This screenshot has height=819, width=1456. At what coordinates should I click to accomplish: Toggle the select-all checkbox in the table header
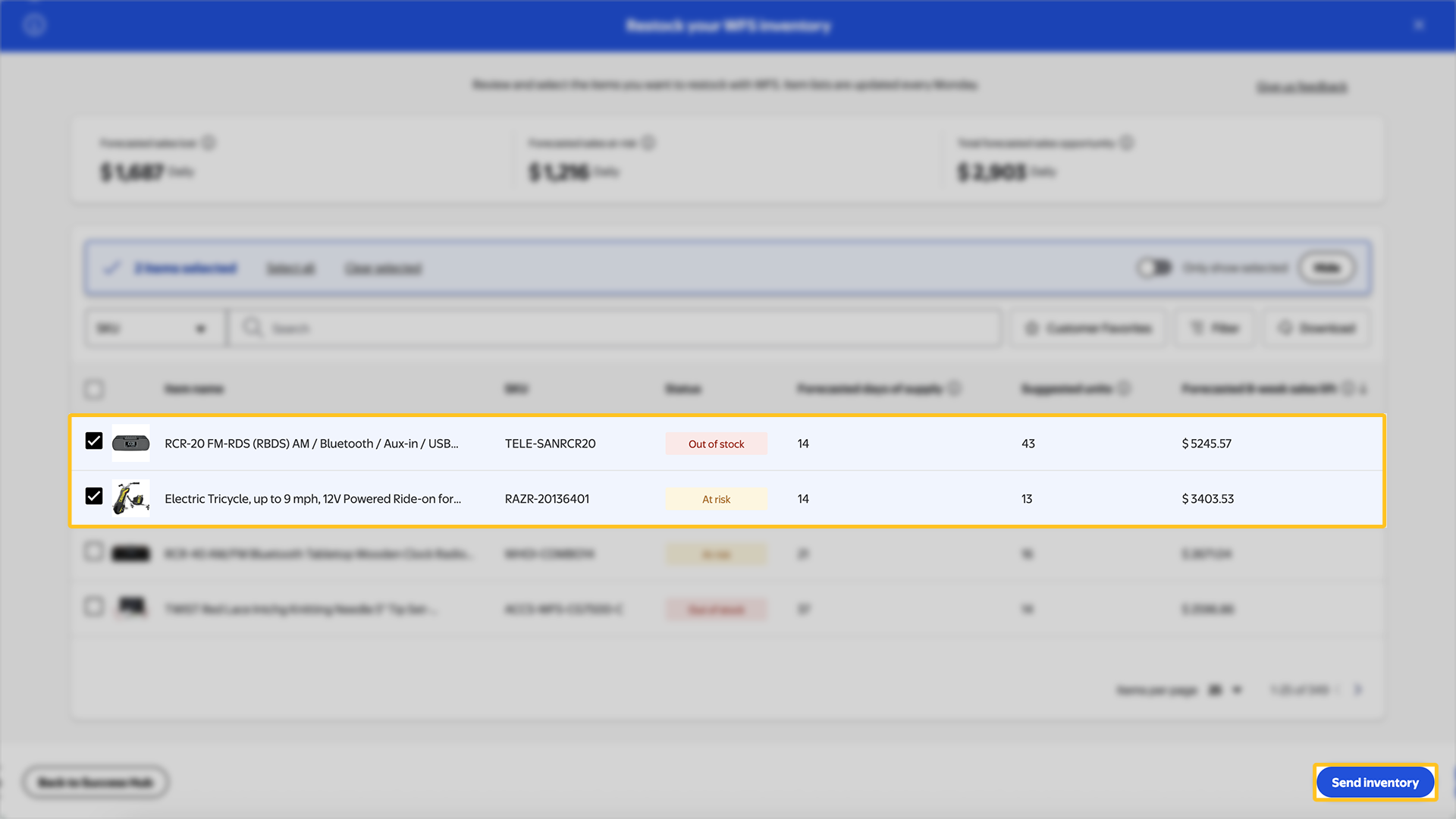click(94, 389)
